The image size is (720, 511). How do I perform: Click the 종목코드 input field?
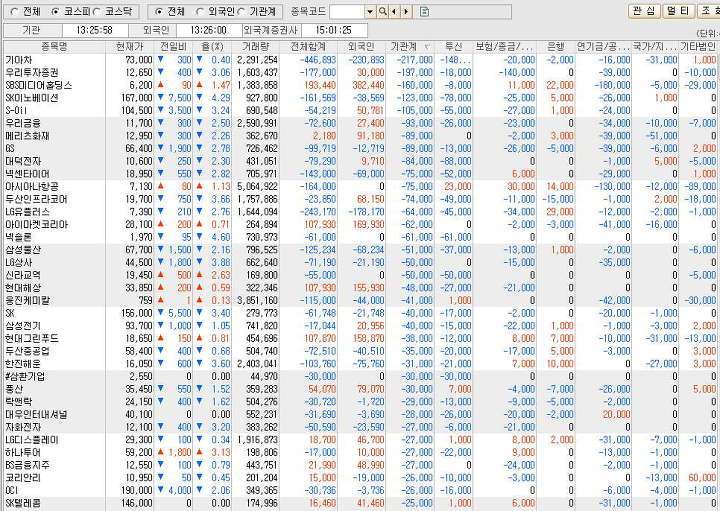347,11
